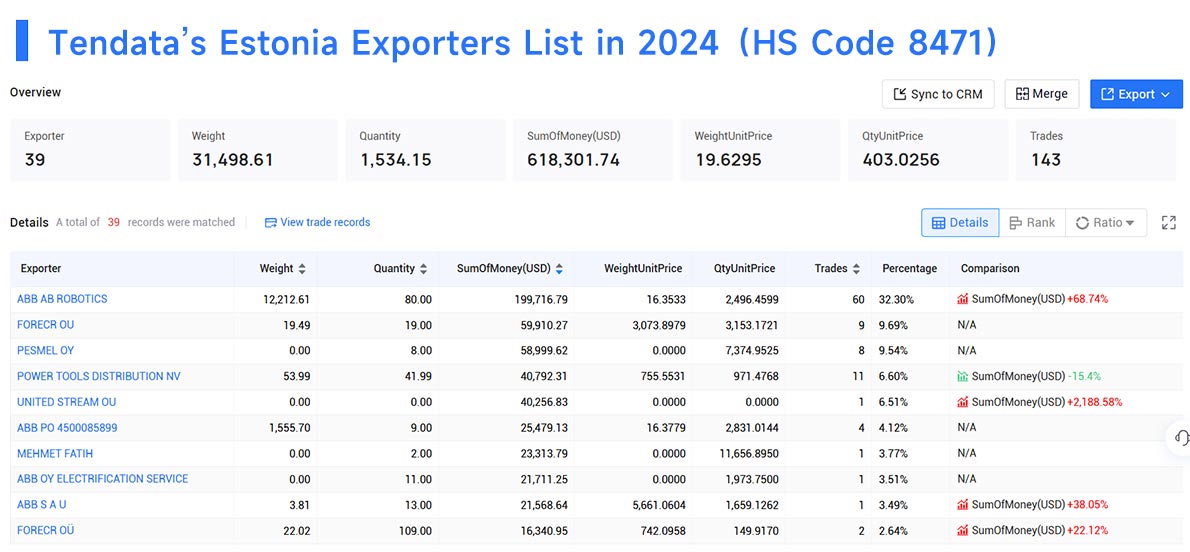Screen dimensions: 1190x552
Task: Click weight value 12,212.61
Action: click(286, 300)
